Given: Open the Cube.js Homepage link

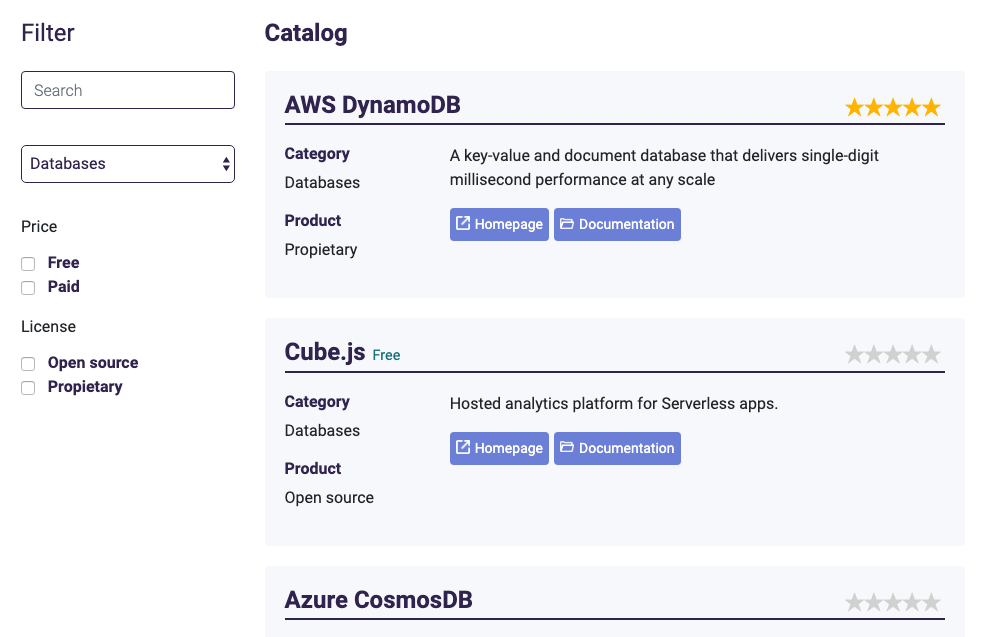Looking at the screenshot, I should 499,448.
